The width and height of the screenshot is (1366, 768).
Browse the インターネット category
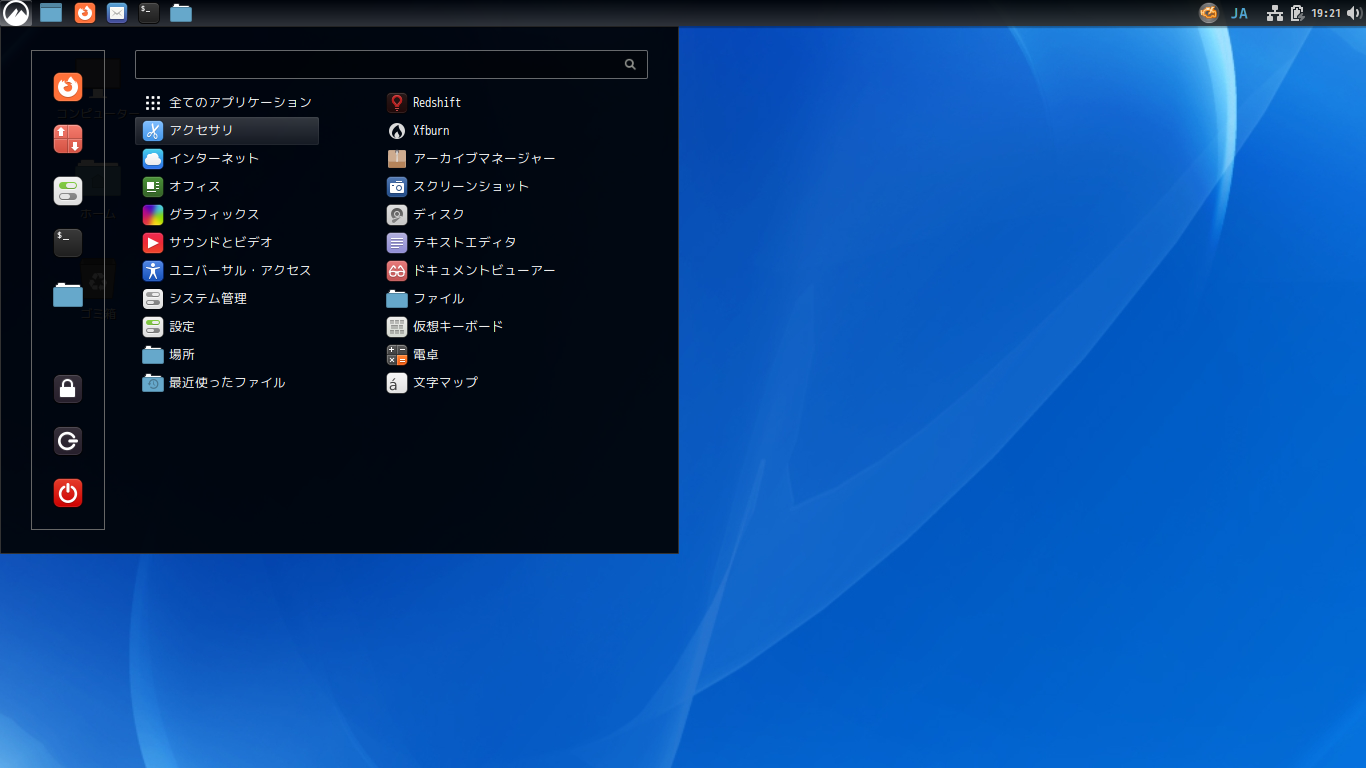[x=212, y=158]
